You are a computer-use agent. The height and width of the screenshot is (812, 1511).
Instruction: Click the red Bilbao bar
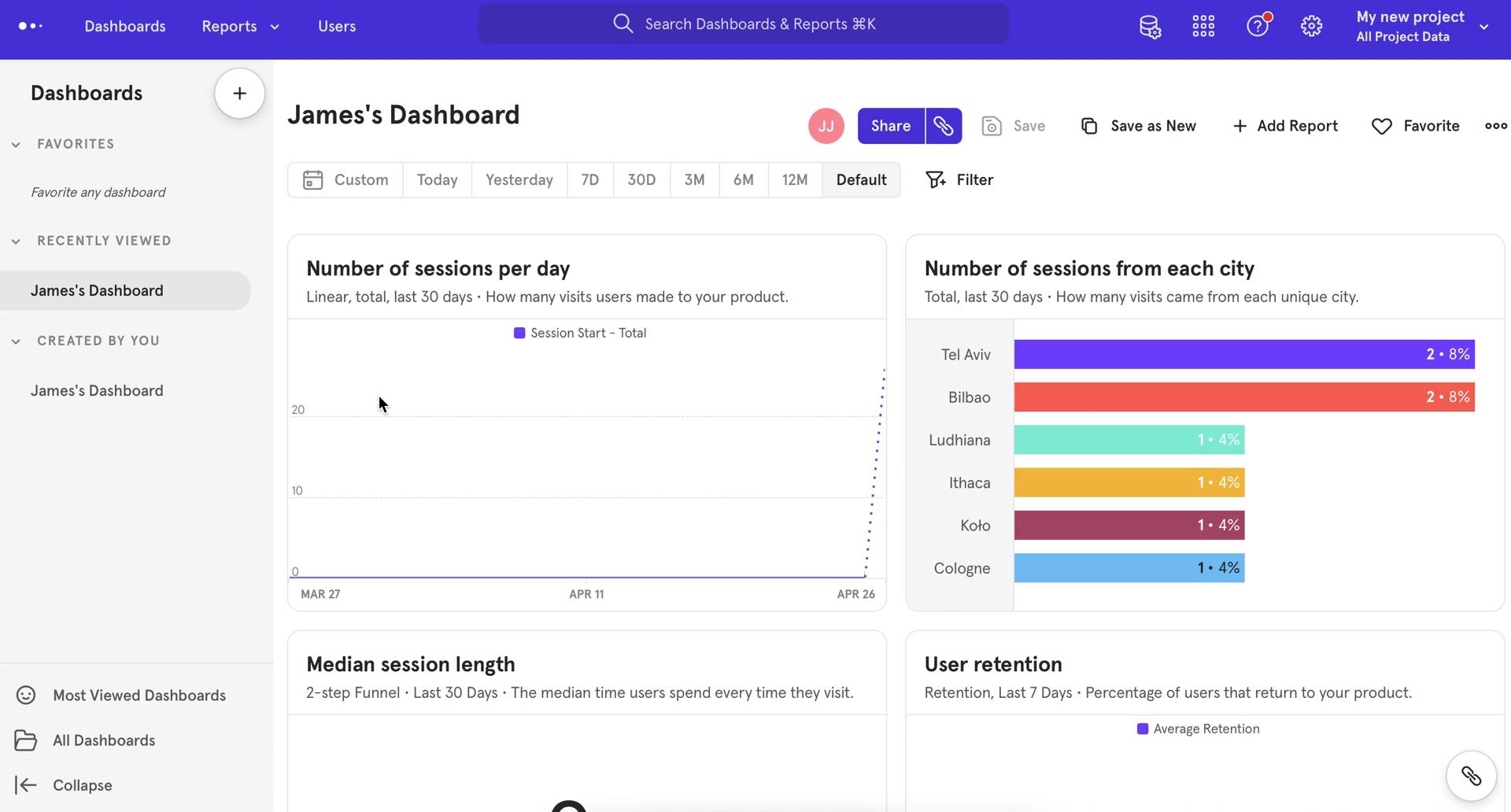(1244, 397)
